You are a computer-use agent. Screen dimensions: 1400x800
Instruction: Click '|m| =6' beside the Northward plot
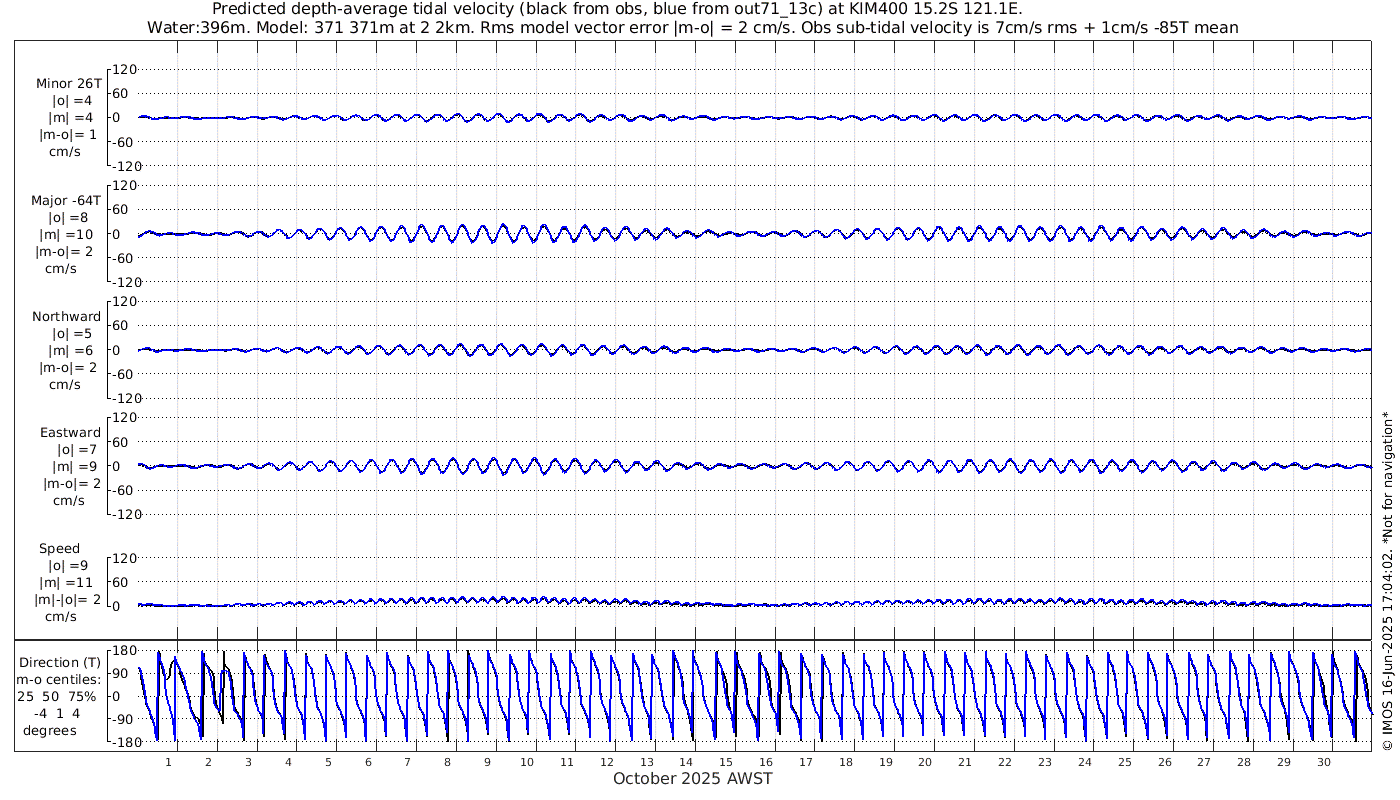[71, 351]
